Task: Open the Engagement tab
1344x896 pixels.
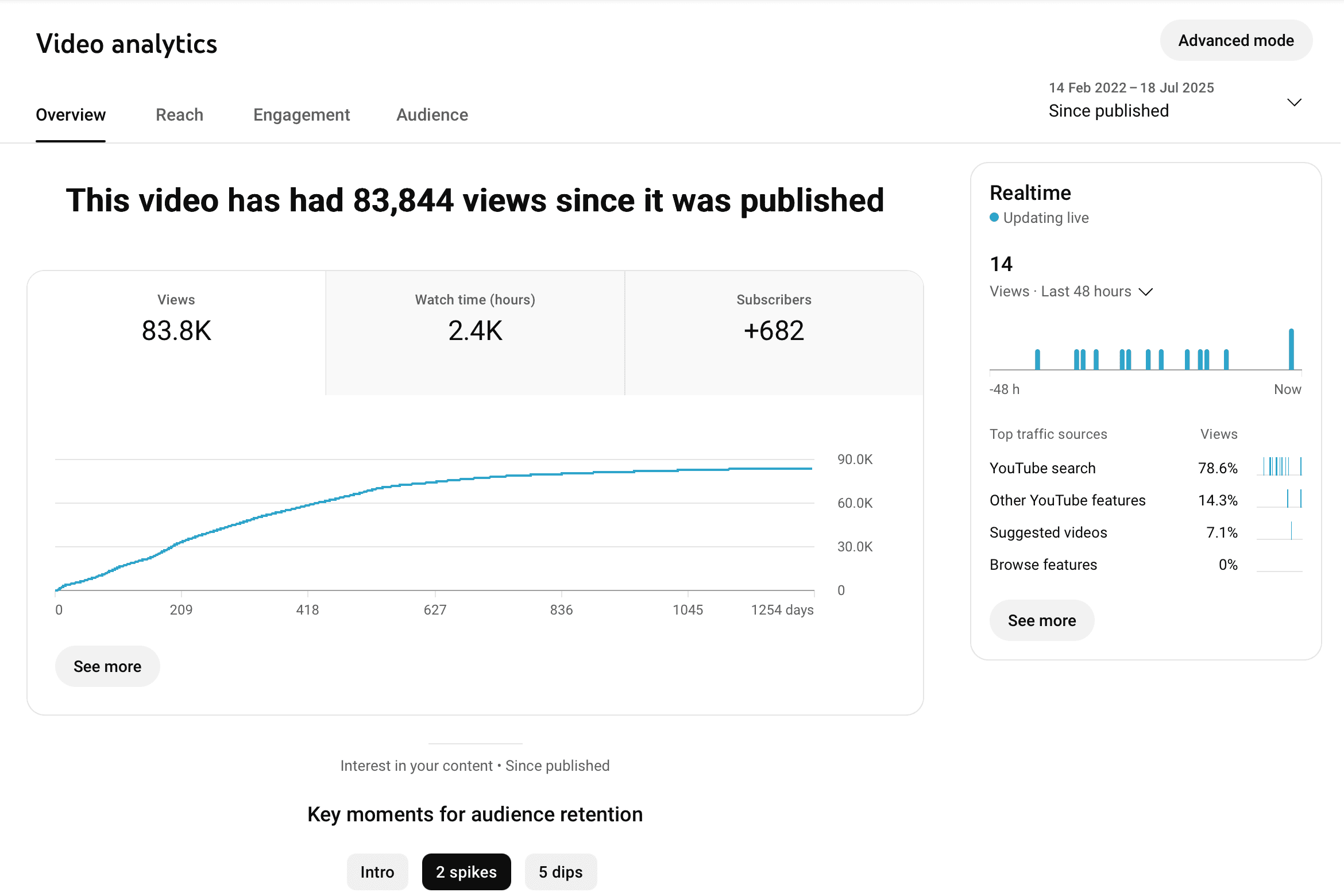Action: pyautogui.click(x=301, y=115)
